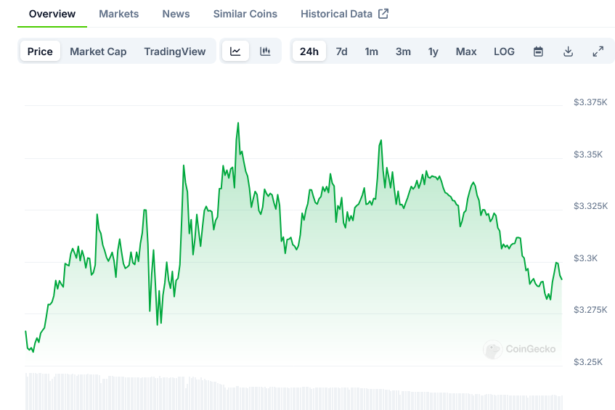Set chart range to Max

click(x=466, y=51)
